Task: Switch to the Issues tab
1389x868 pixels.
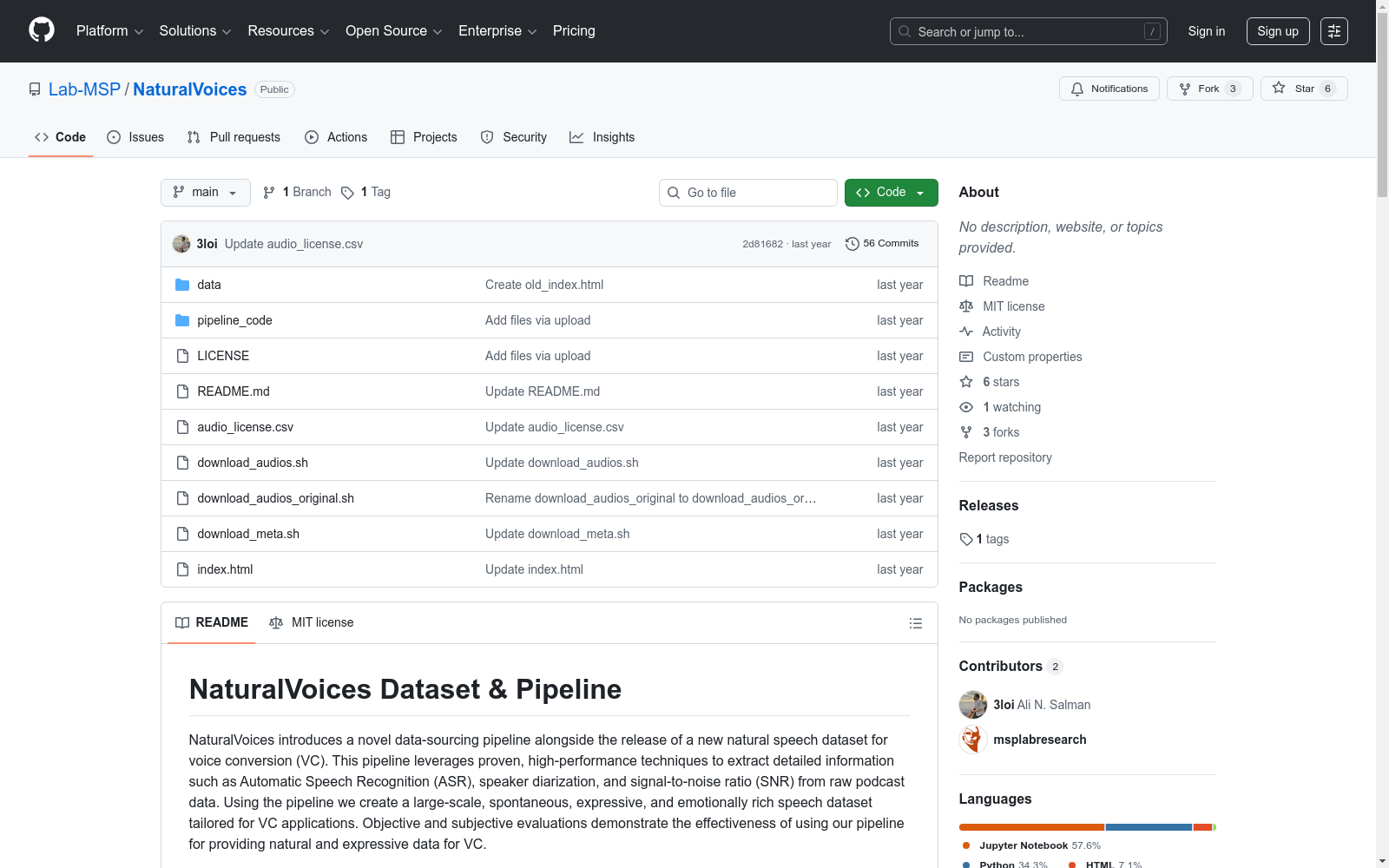Action: coord(135,137)
